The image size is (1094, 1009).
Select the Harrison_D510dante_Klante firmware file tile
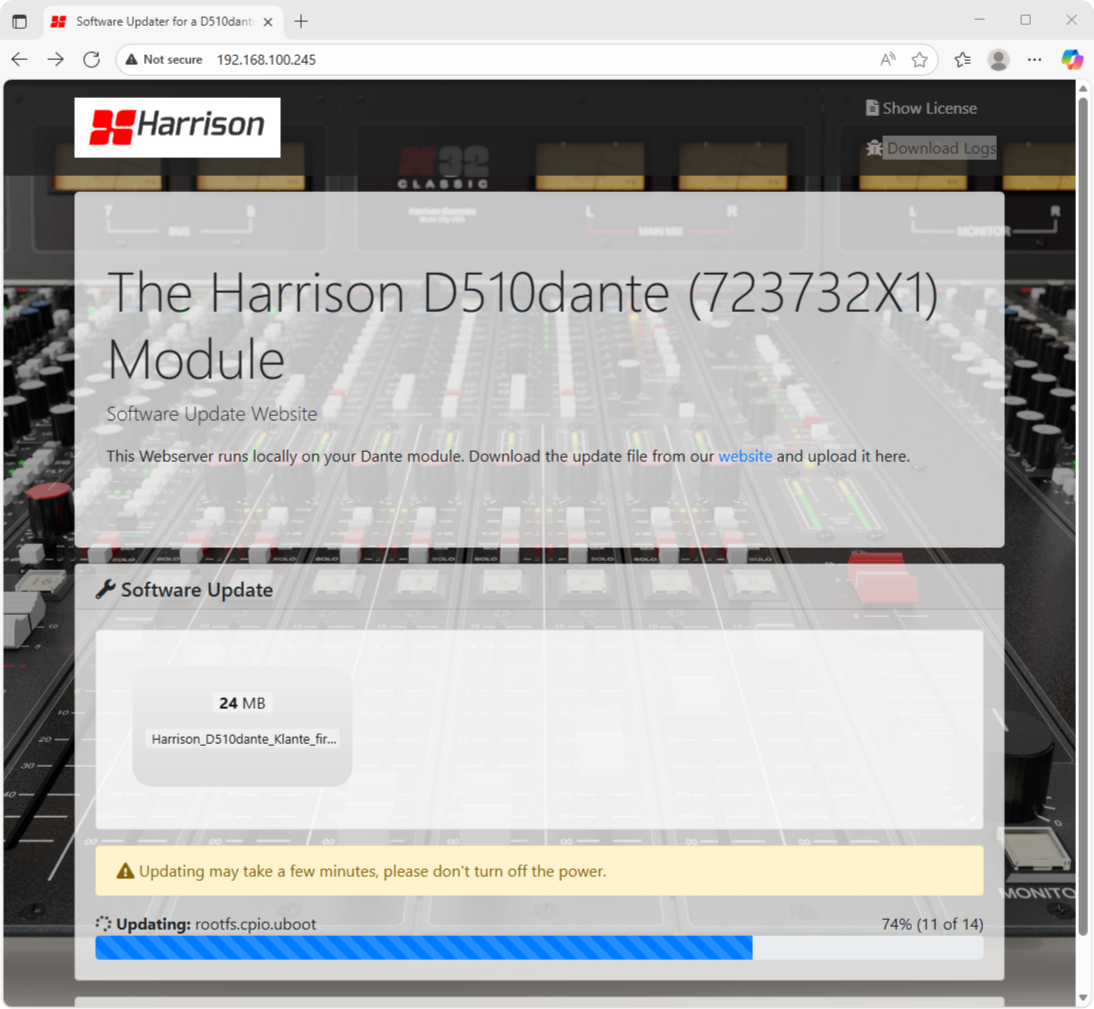pos(242,726)
